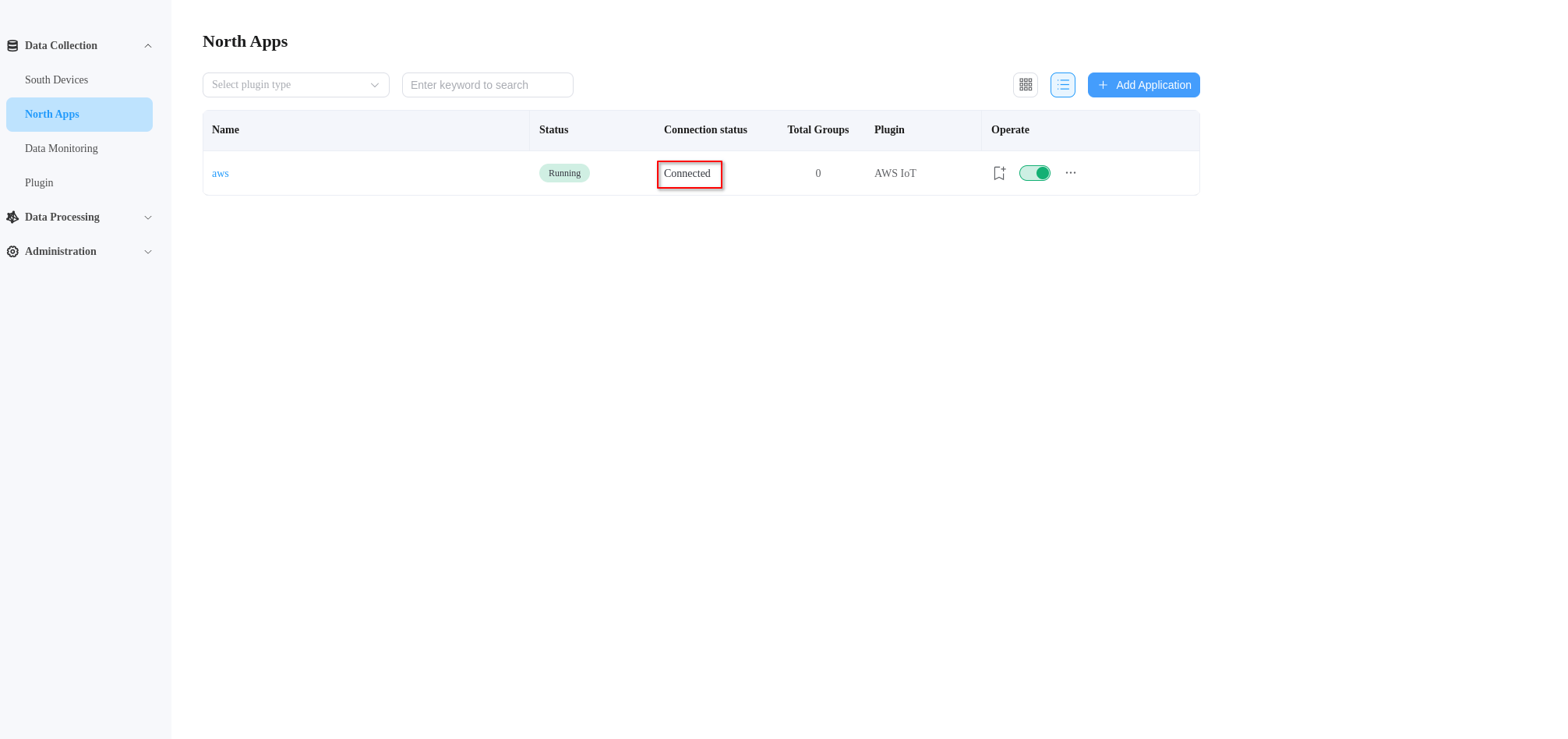This screenshot has height=739, width=1568.
Task: Click the Add Application plus icon
Action: click(x=1103, y=84)
